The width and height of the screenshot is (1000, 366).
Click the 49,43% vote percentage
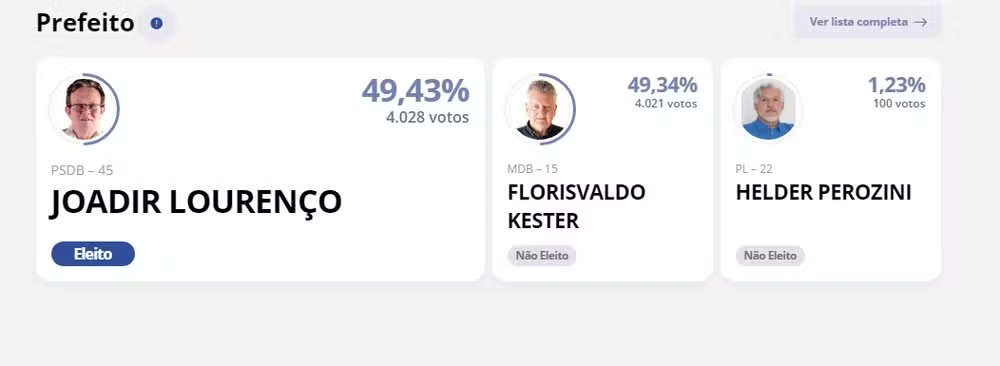pyautogui.click(x=416, y=91)
